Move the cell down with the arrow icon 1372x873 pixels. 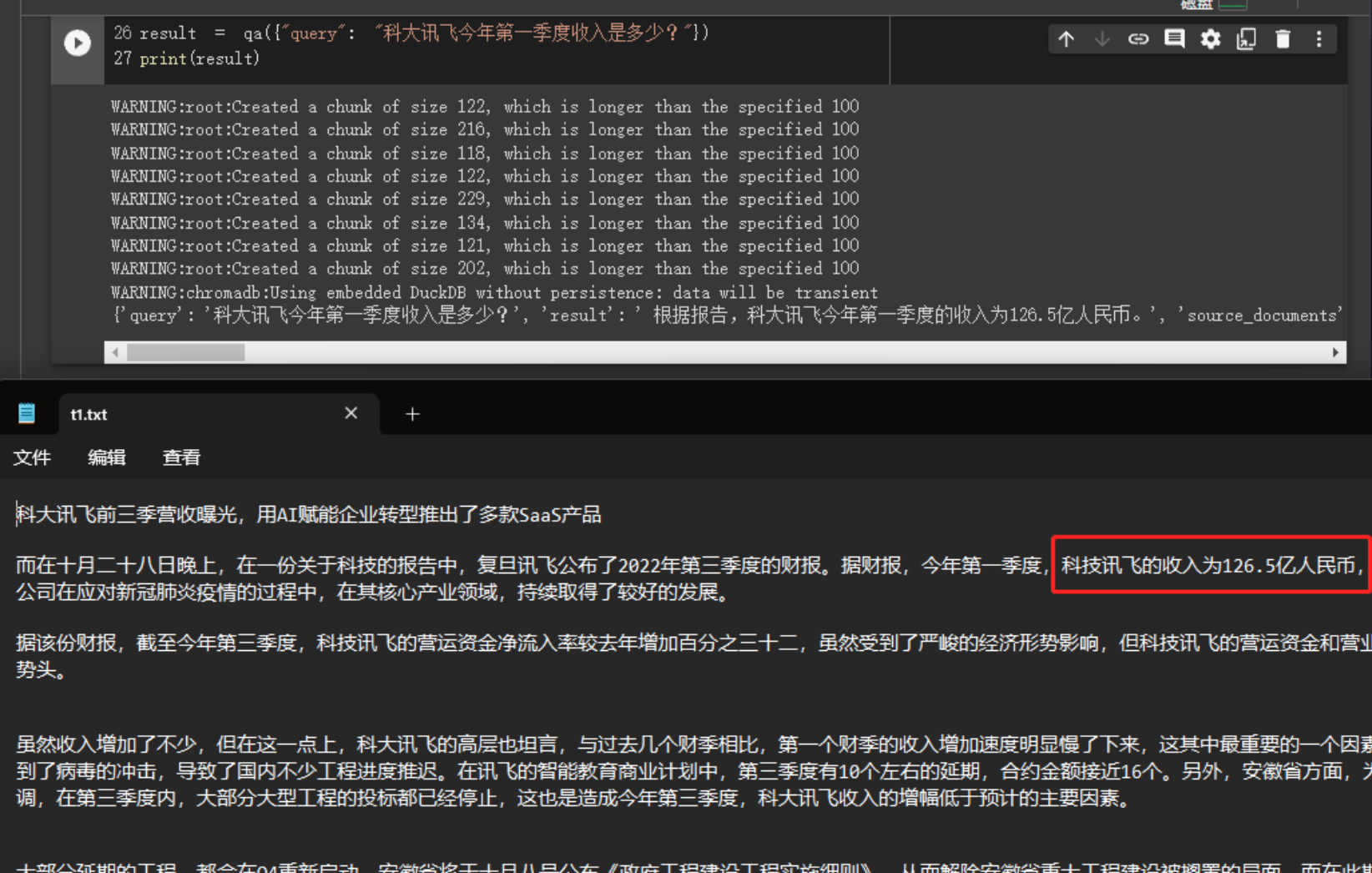[x=1102, y=39]
